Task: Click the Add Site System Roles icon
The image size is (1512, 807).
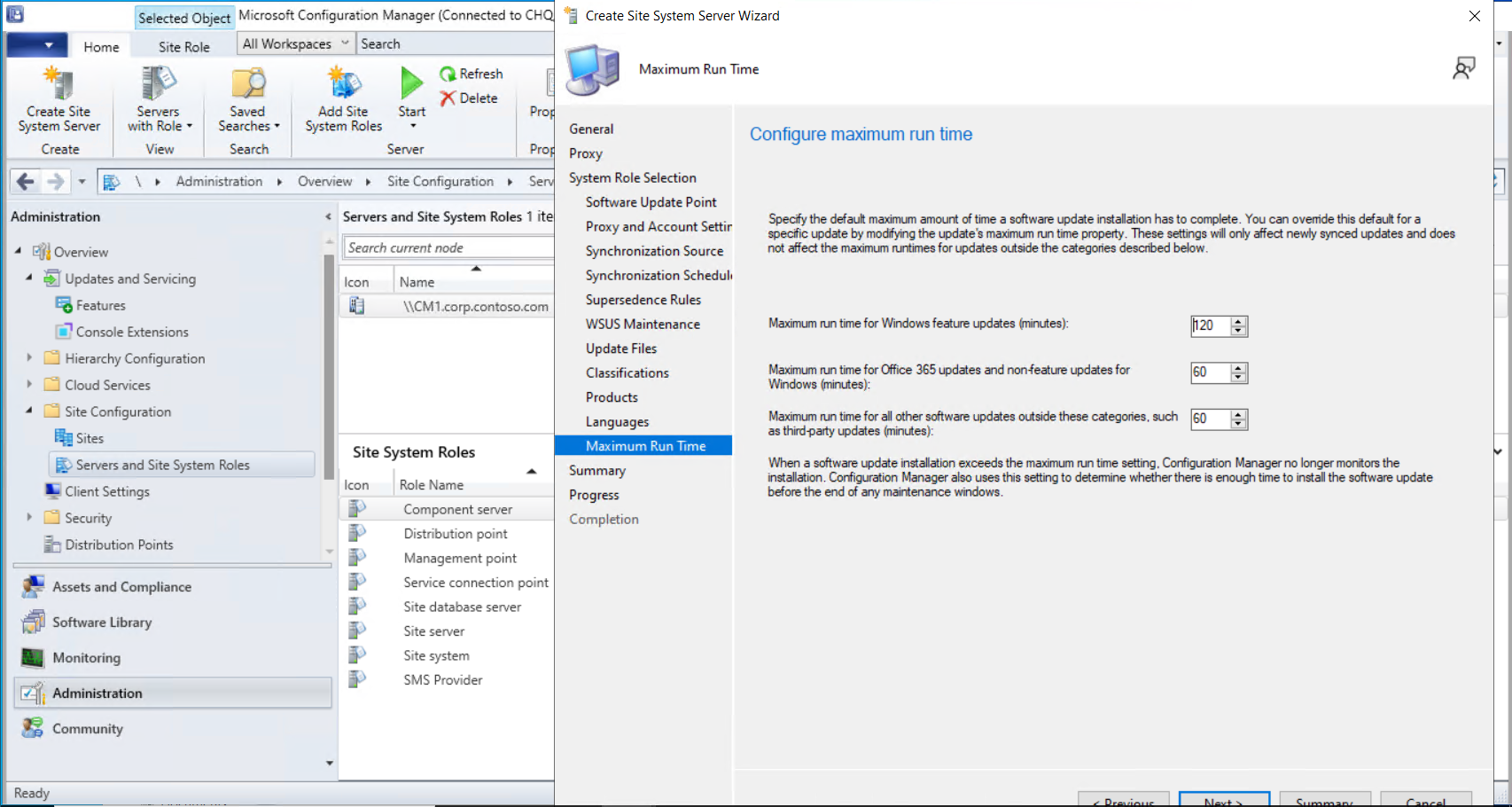Action: (x=344, y=83)
